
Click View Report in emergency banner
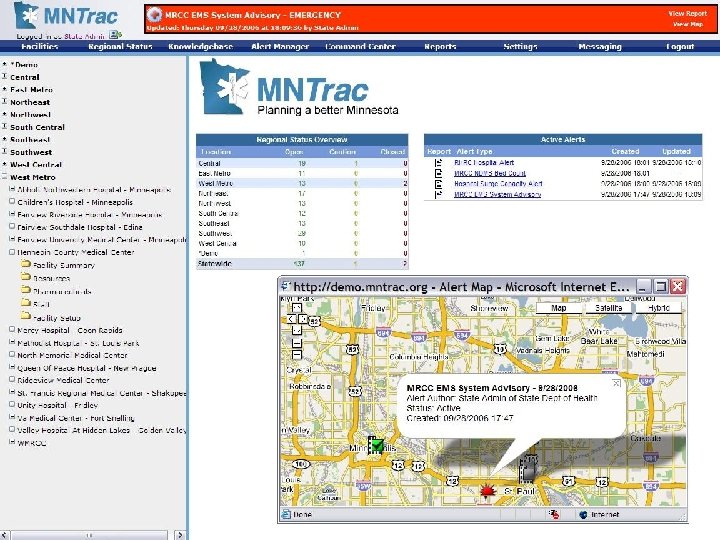click(x=687, y=14)
